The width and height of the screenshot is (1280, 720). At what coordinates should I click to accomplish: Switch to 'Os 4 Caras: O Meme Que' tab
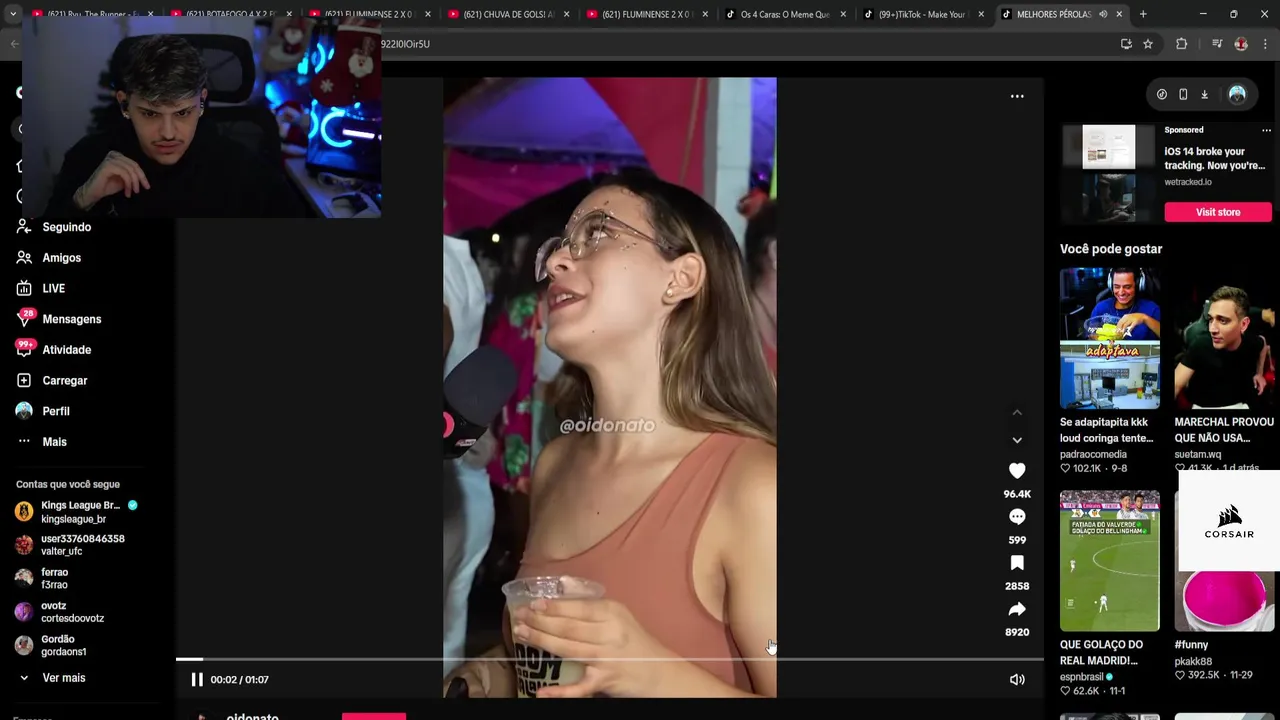pyautogui.click(x=786, y=14)
